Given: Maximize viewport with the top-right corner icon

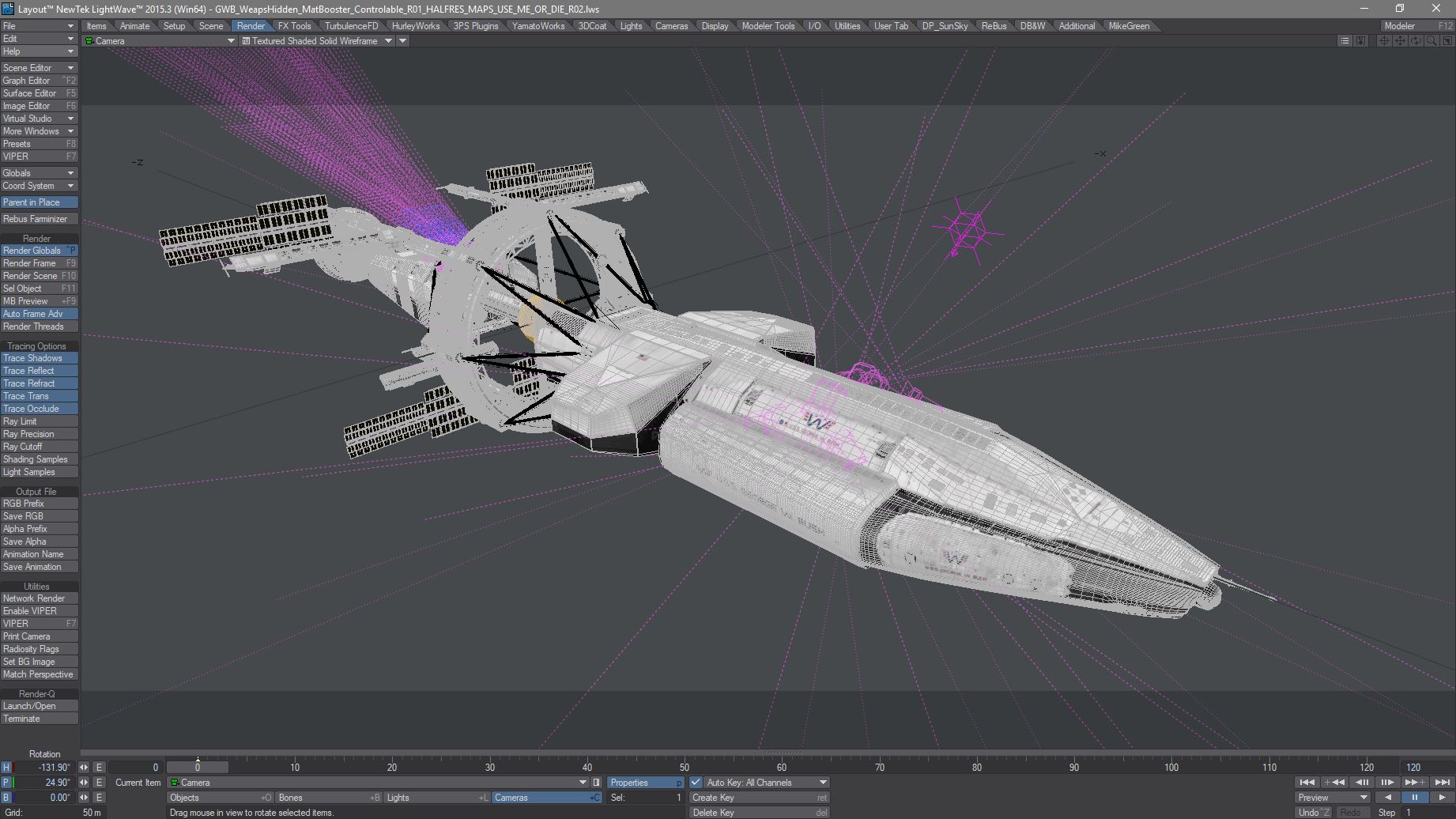Looking at the screenshot, I should point(1447,41).
